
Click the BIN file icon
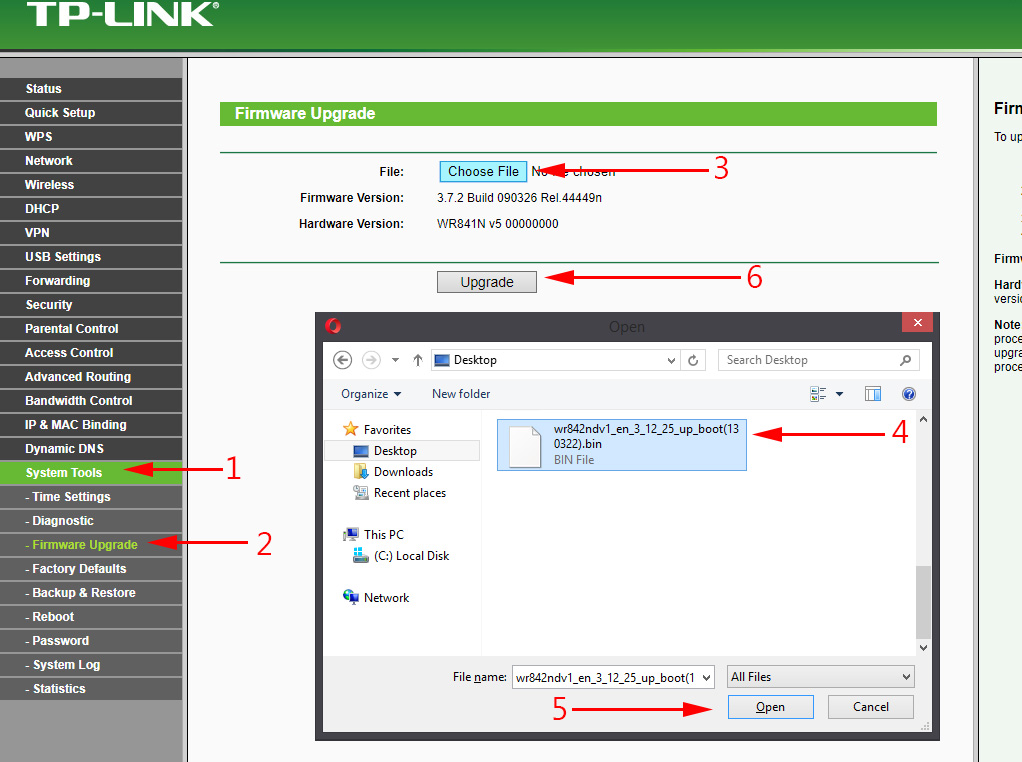pos(525,447)
